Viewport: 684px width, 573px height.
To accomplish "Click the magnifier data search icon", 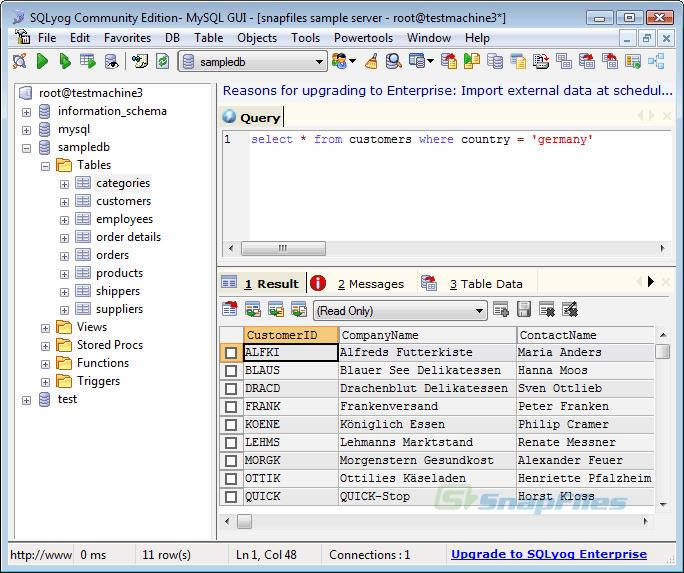I will click(x=393, y=61).
